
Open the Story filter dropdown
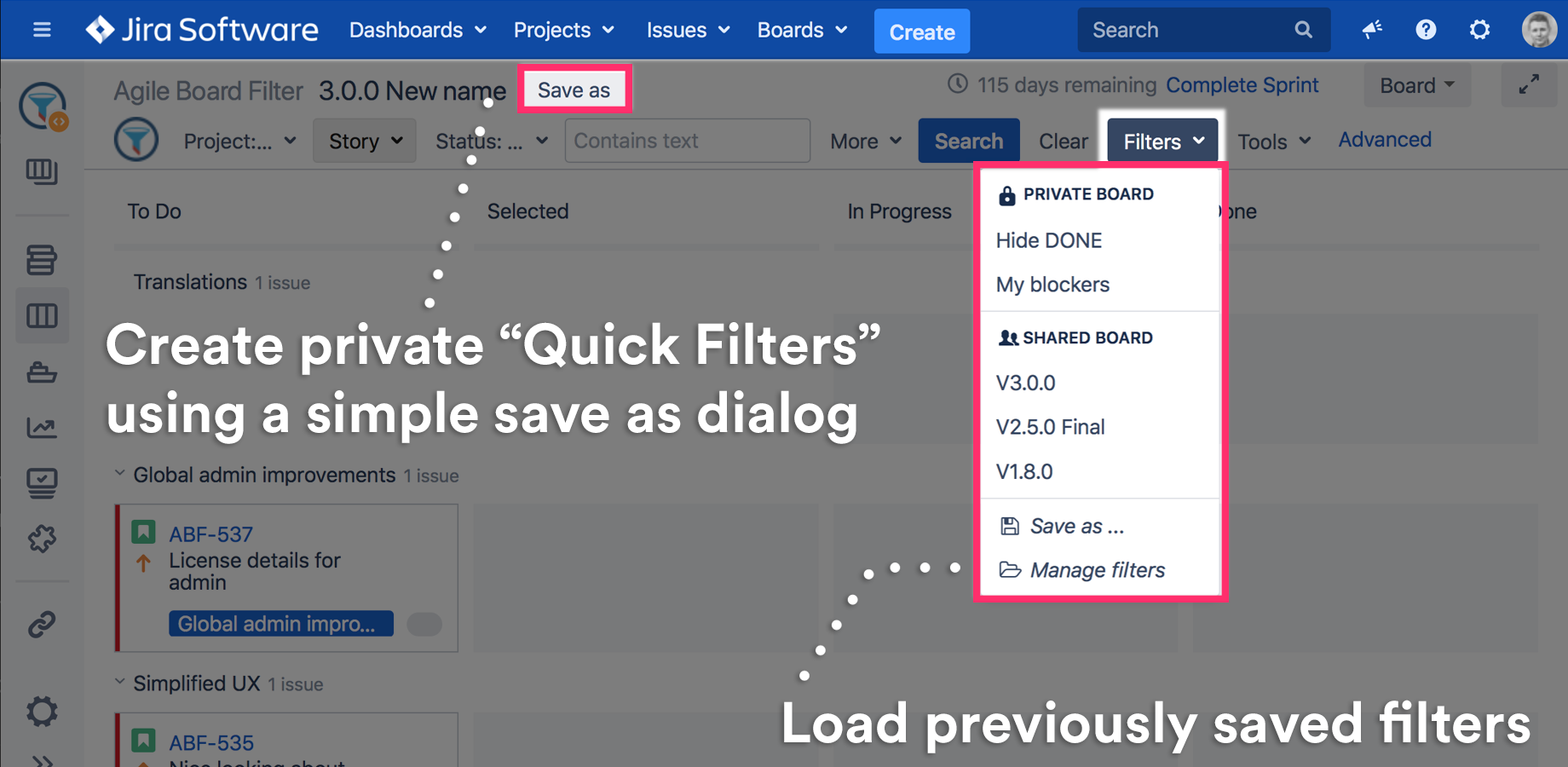pos(364,141)
